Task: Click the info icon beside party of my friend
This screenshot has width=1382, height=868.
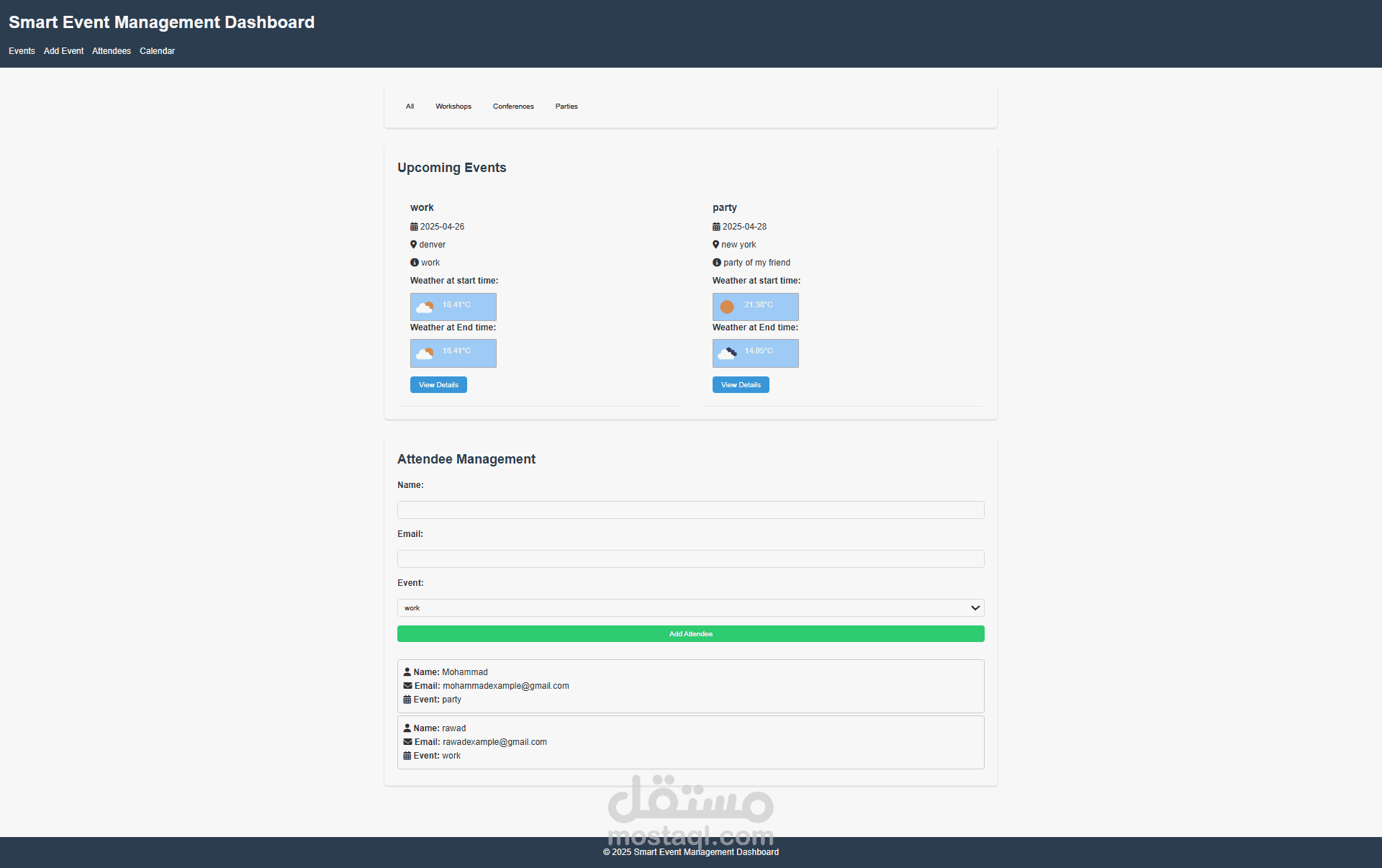Action: point(717,263)
